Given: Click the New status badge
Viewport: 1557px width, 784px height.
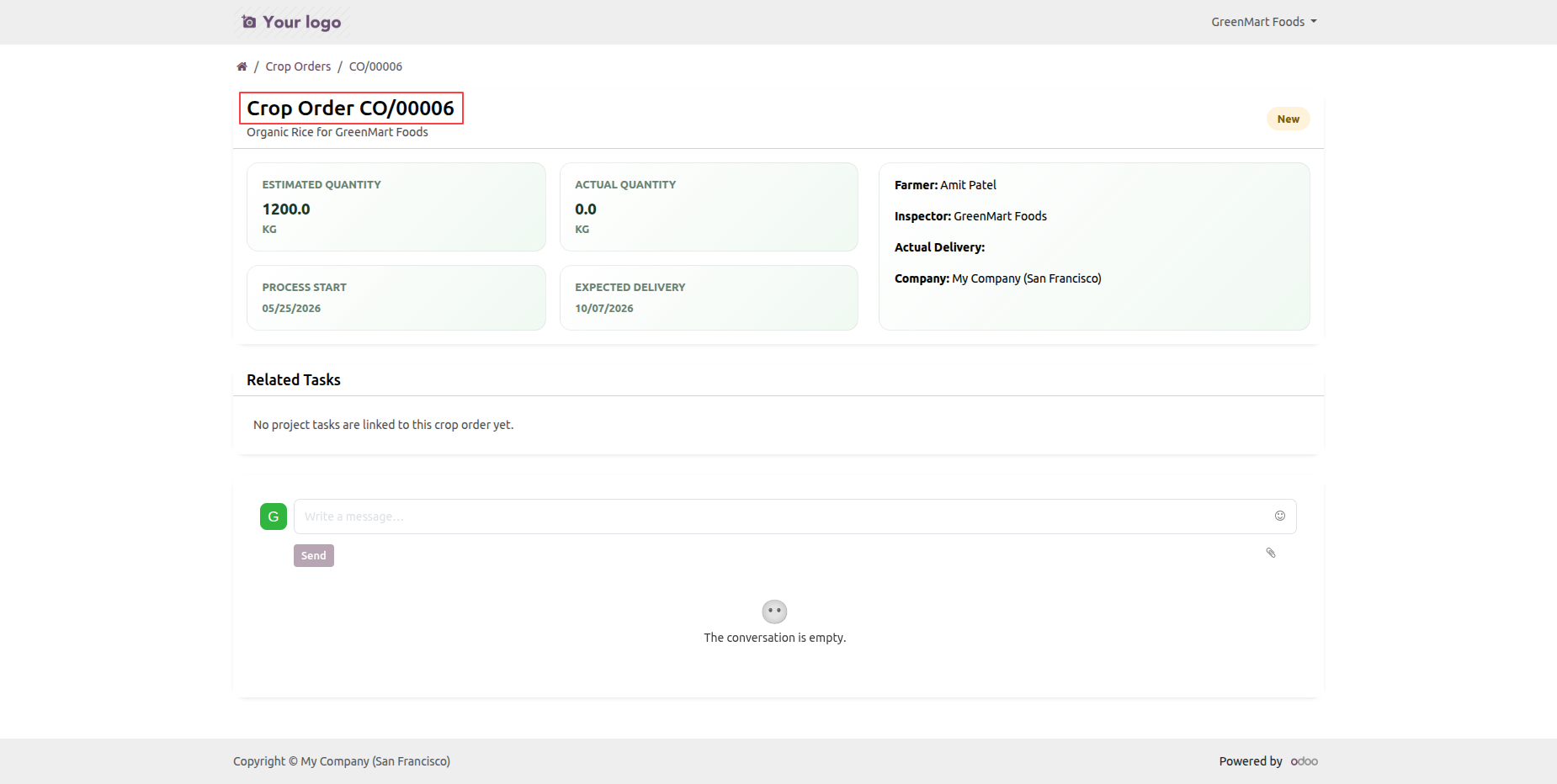Looking at the screenshot, I should click(x=1288, y=119).
